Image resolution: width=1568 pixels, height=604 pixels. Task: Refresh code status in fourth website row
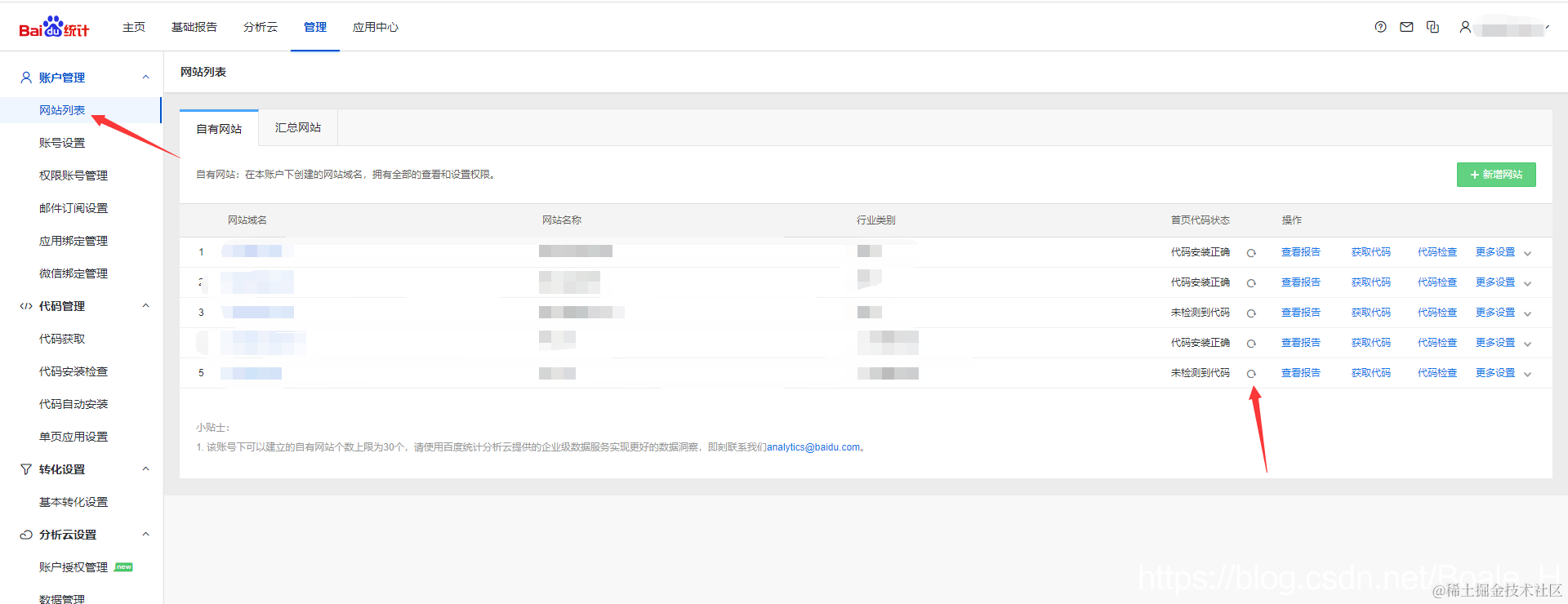tap(1251, 344)
